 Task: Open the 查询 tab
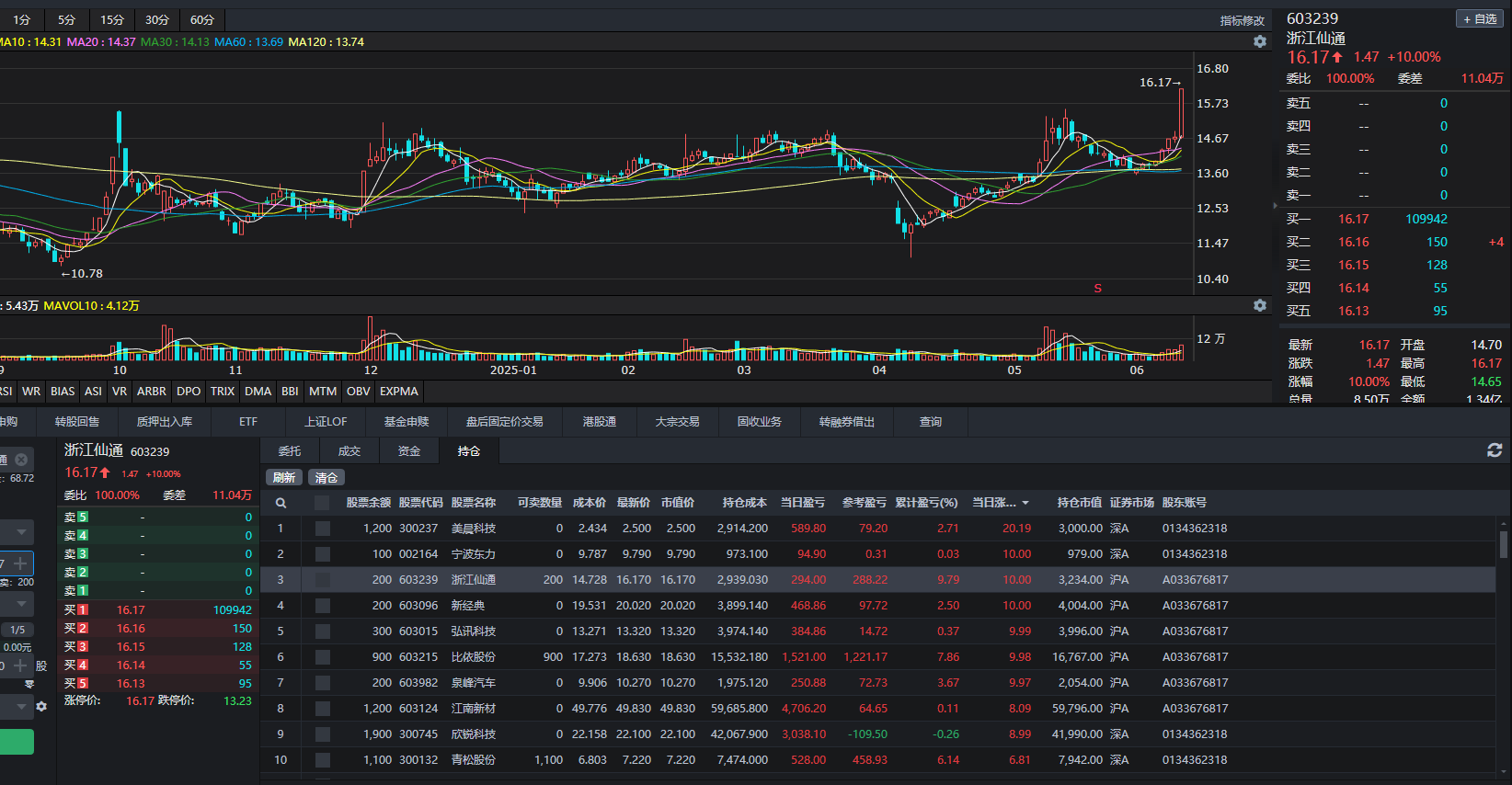(931, 422)
